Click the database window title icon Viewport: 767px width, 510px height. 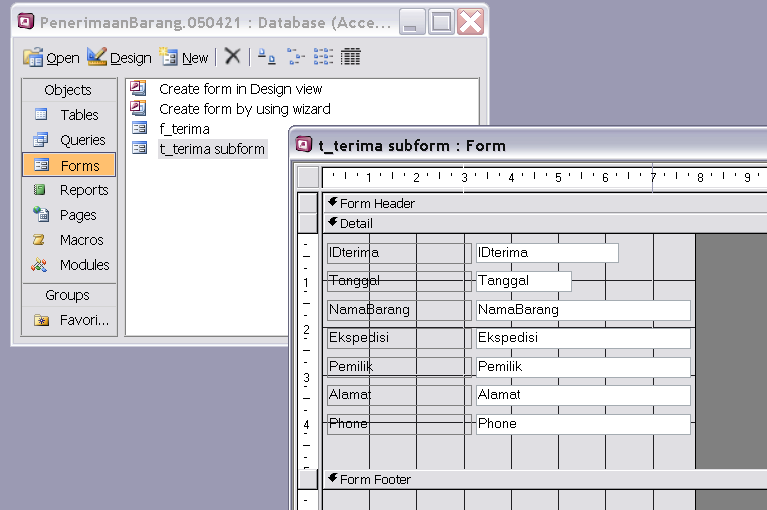[25, 22]
